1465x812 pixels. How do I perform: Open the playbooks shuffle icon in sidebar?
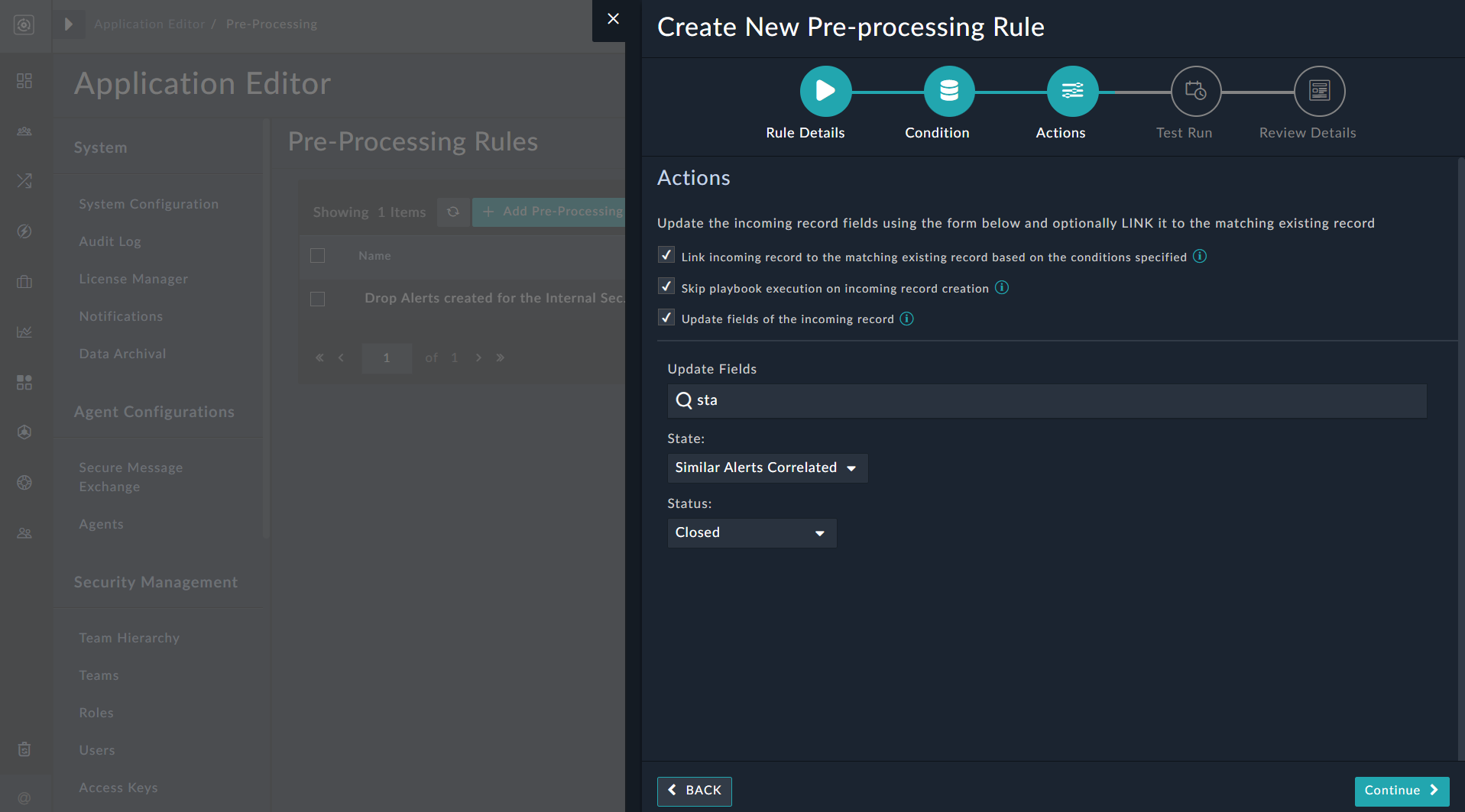click(x=24, y=181)
